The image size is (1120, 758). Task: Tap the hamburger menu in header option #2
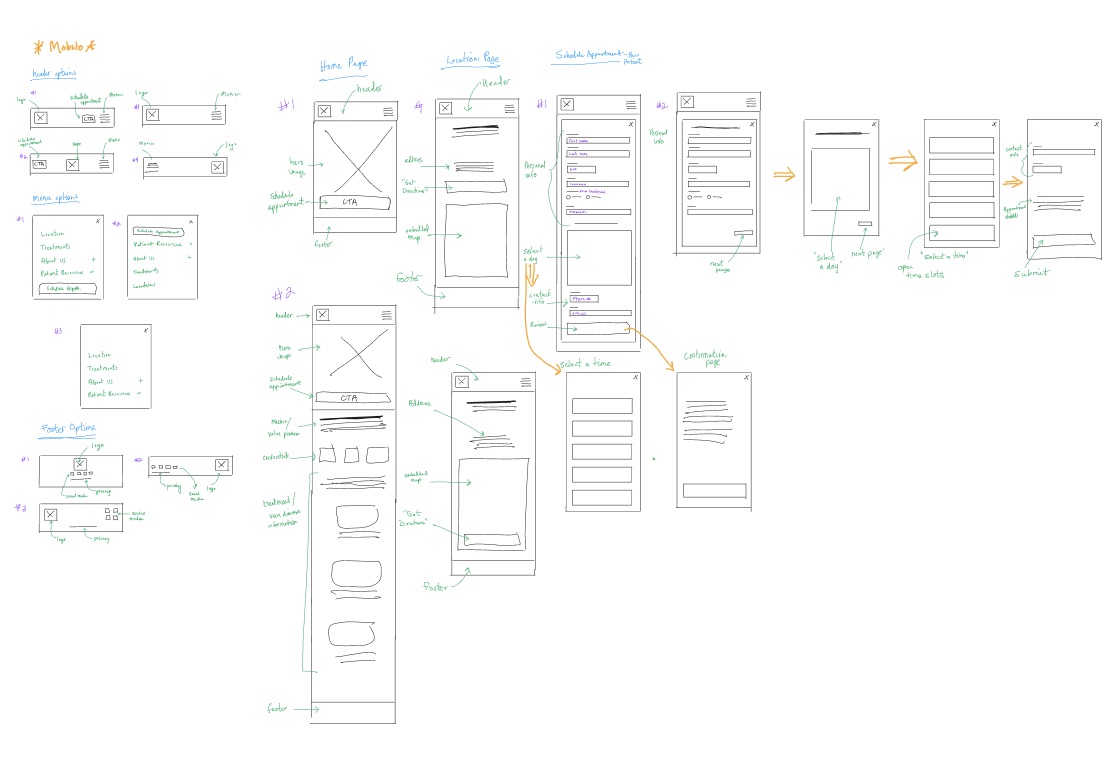pyautogui.click(x=104, y=164)
